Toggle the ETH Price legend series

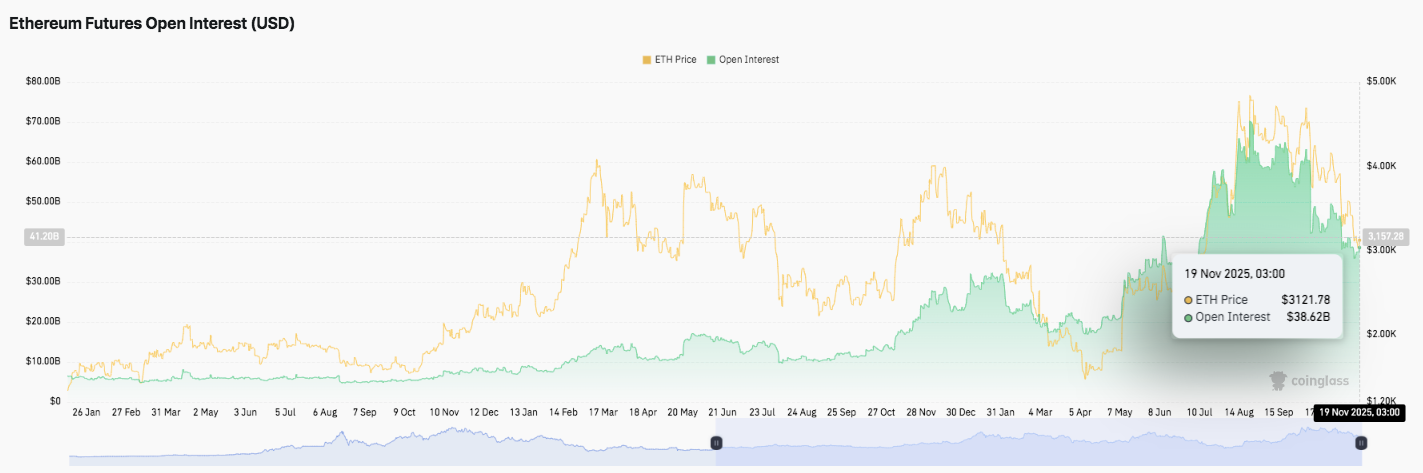(671, 60)
